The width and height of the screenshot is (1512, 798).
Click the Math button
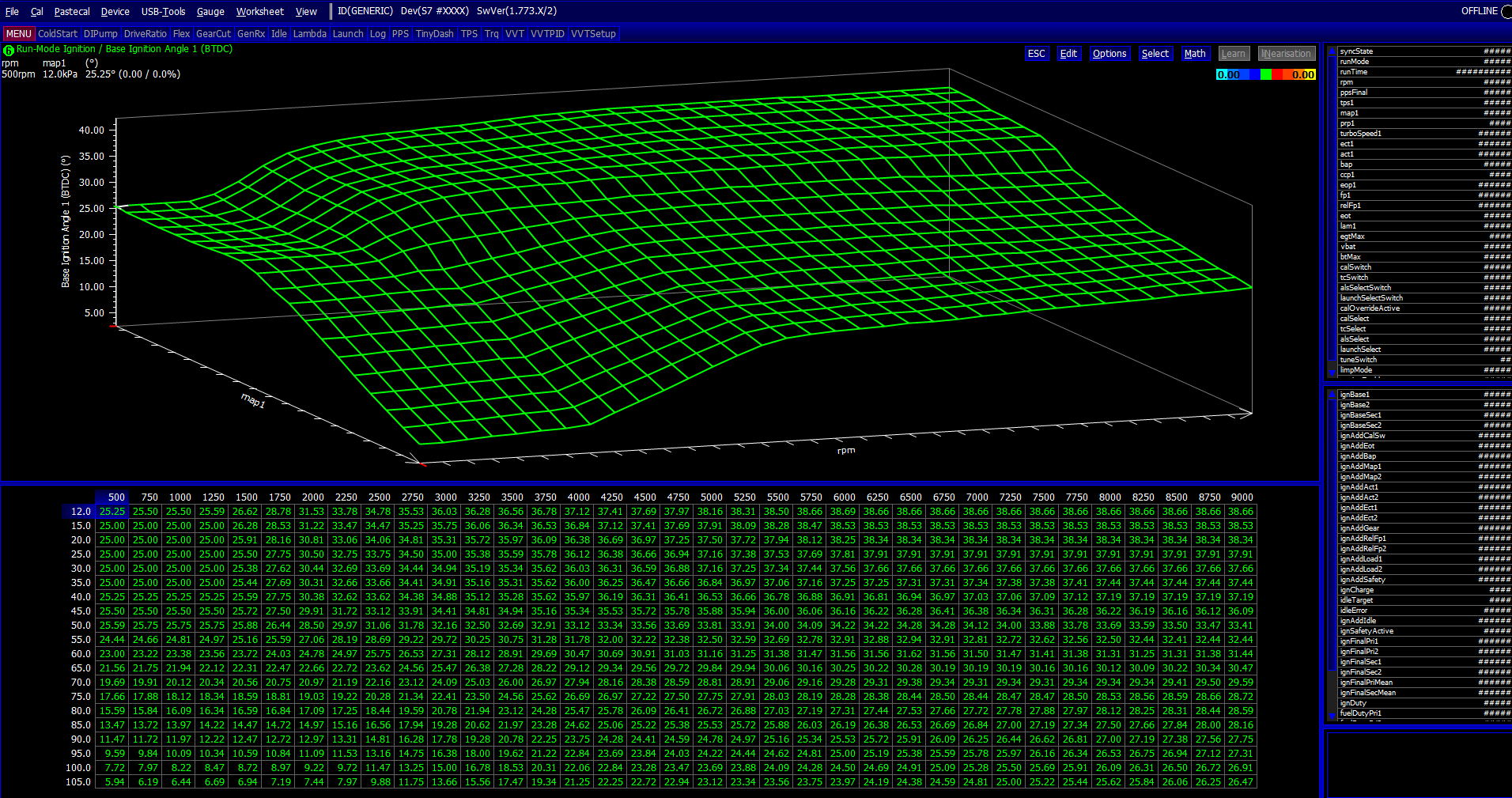click(1195, 54)
